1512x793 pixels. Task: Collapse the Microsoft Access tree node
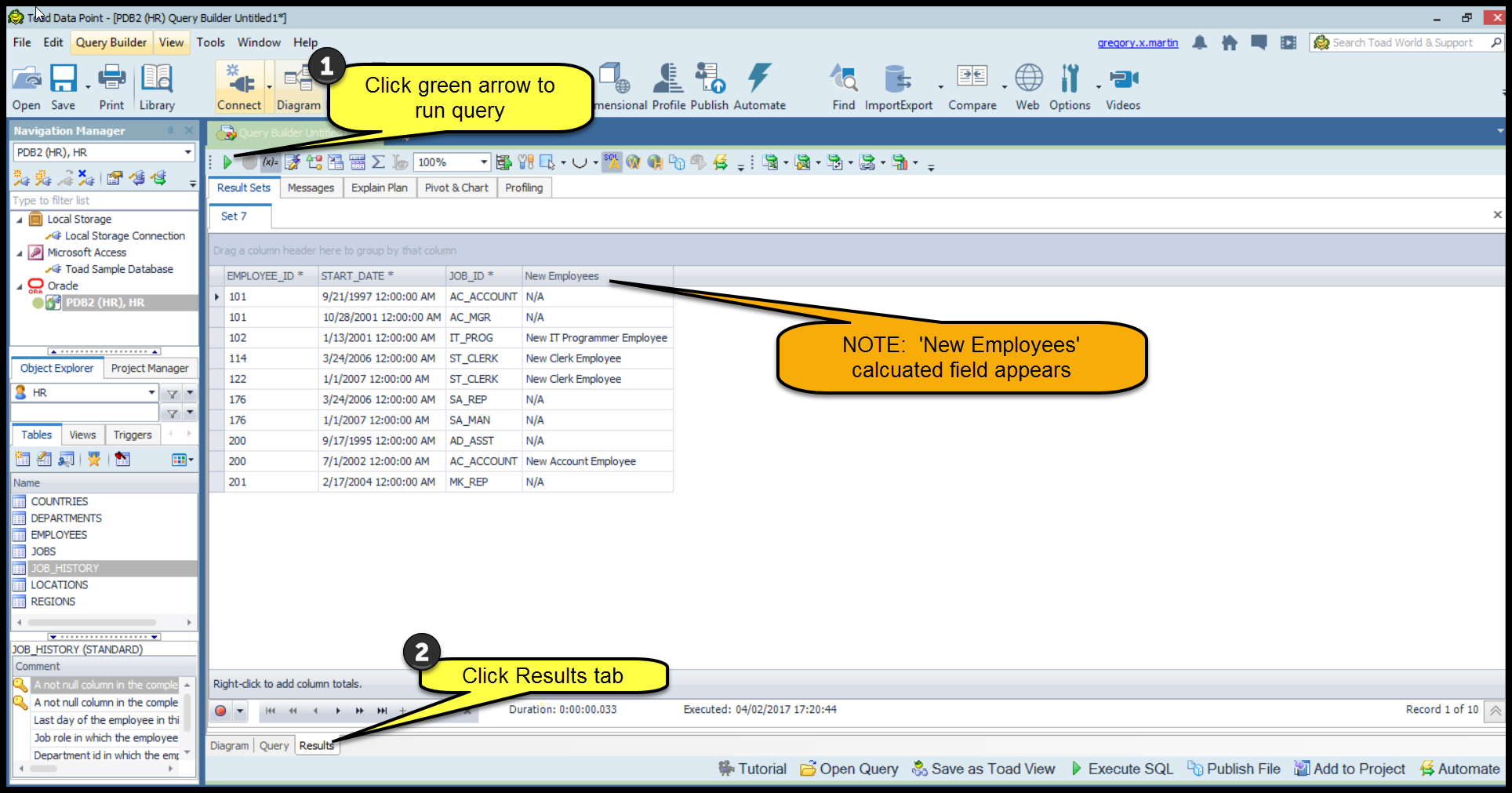[20, 253]
